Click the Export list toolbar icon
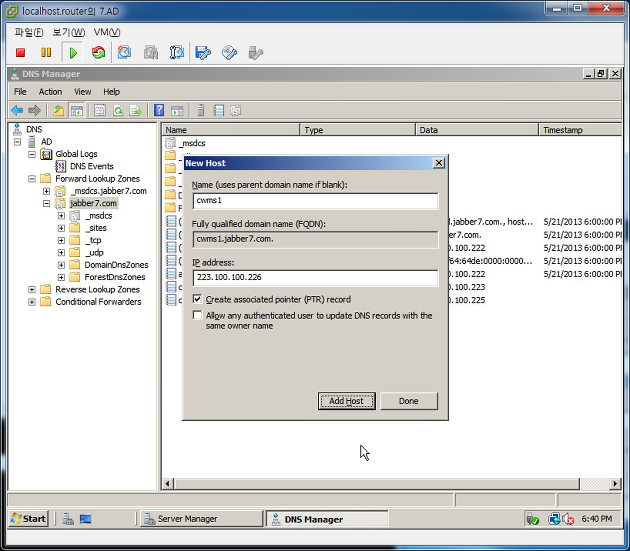The image size is (630, 551). [x=136, y=110]
